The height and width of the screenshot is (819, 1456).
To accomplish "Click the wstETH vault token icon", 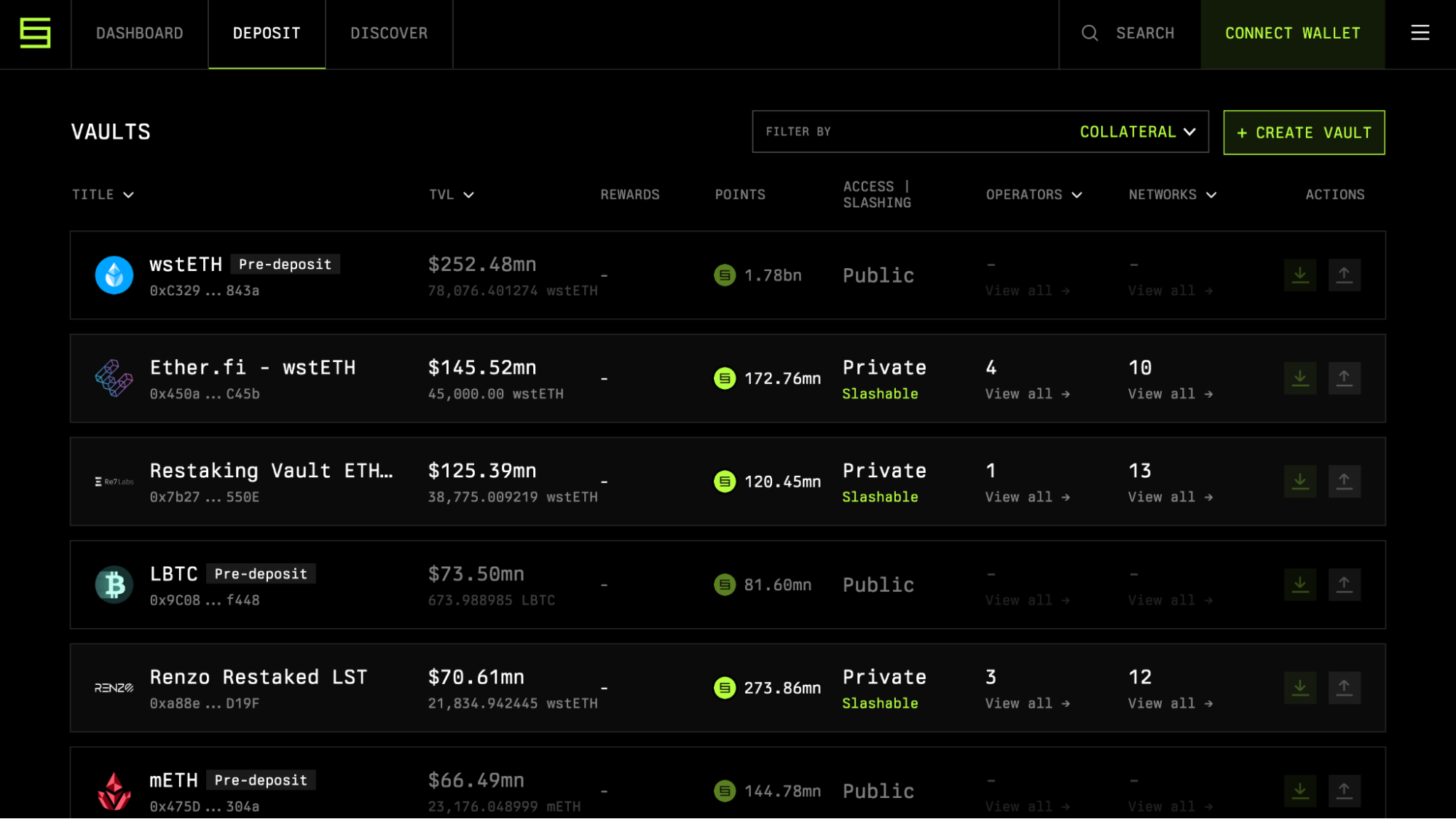I will tap(114, 275).
